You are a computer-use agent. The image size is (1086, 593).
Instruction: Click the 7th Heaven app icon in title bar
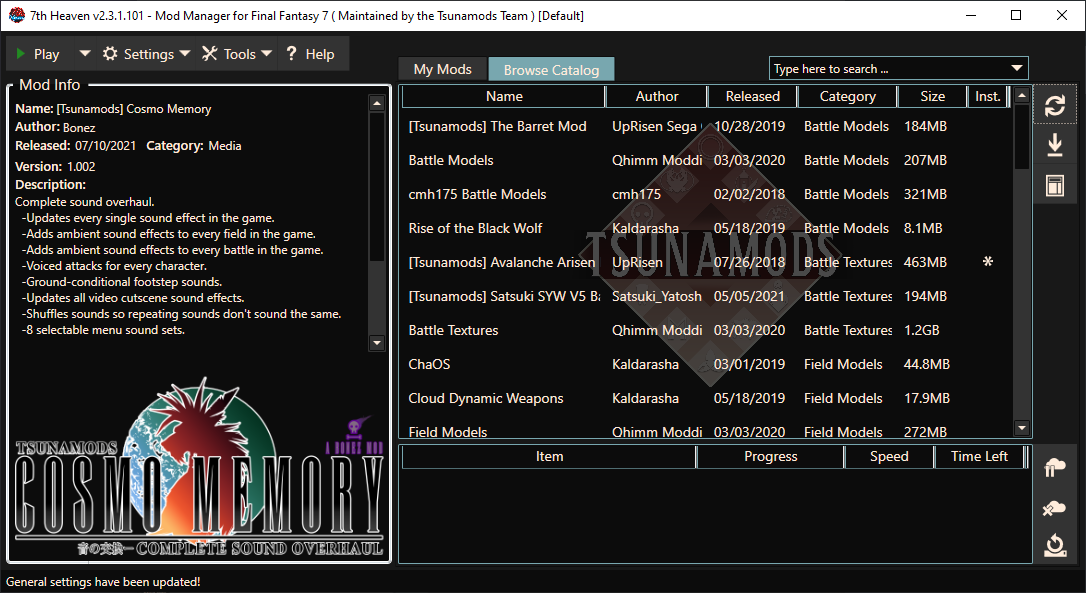pyautogui.click(x=17, y=15)
